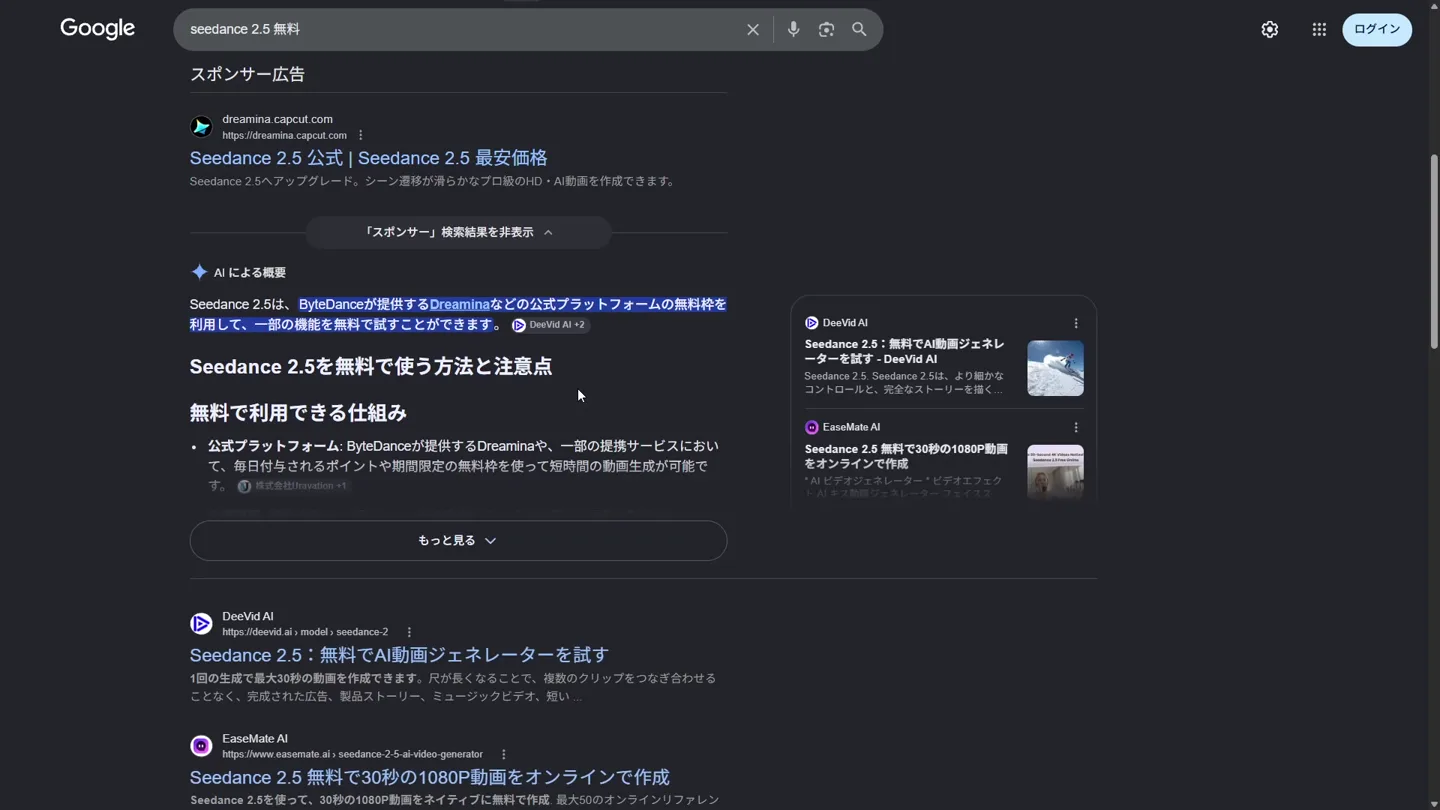The image size is (1440, 810).
Task: Click the easemate.ai seedance-2-5-ai-video-generator breadcrumb
Action: point(352,754)
